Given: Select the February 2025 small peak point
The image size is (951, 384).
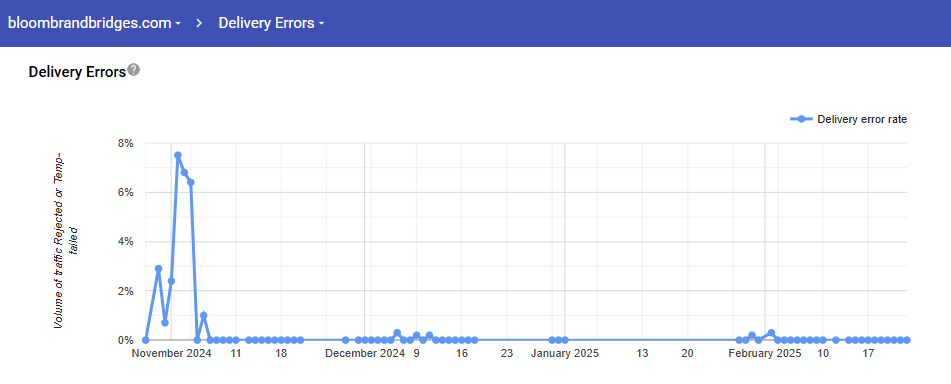Looking at the screenshot, I should coord(771,333).
